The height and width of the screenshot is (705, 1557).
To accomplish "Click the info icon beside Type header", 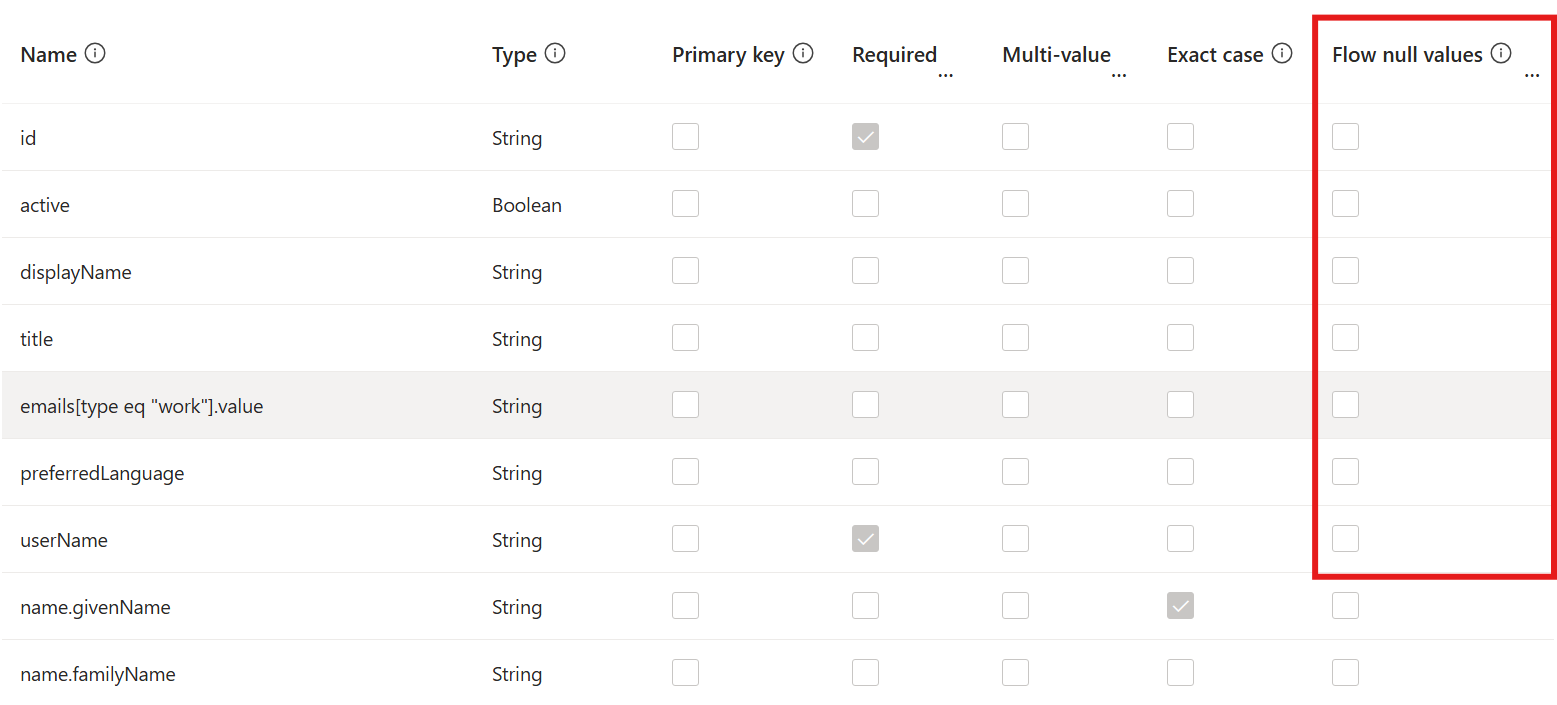I will [x=555, y=54].
